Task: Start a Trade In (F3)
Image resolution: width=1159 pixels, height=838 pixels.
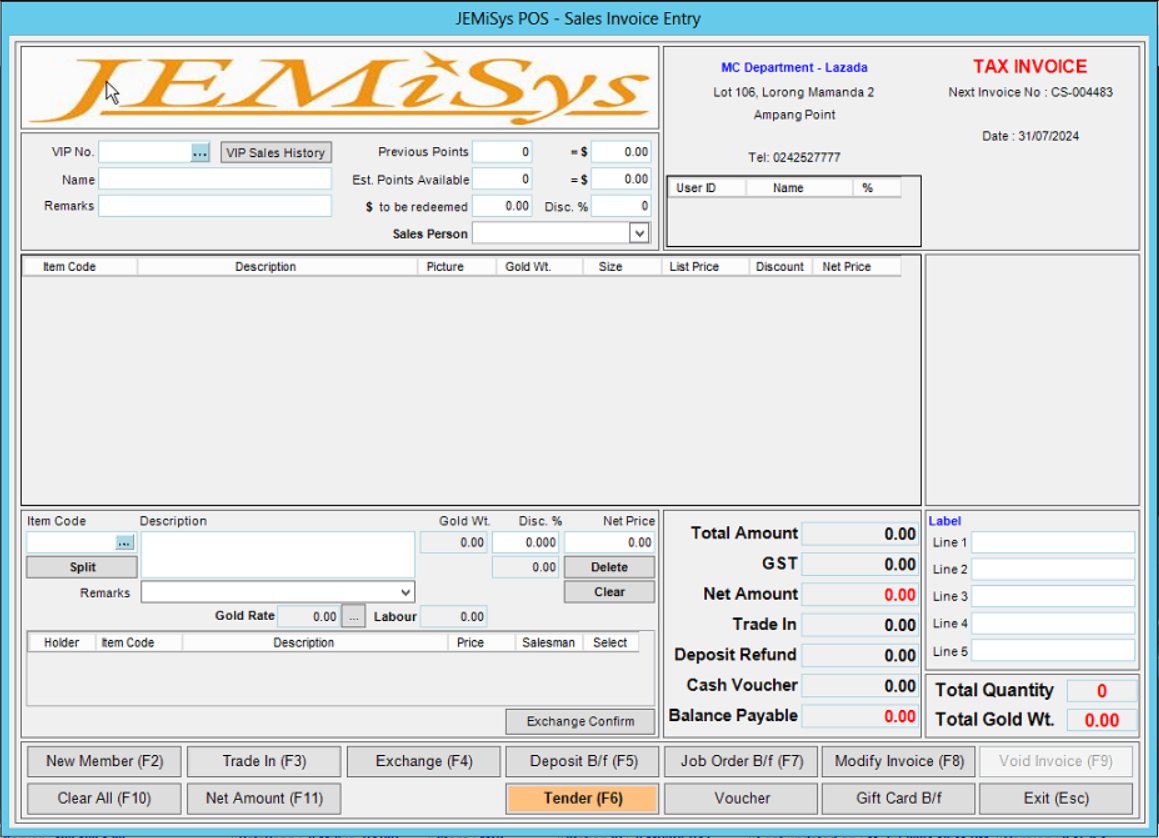Action: [x=263, y=761]
